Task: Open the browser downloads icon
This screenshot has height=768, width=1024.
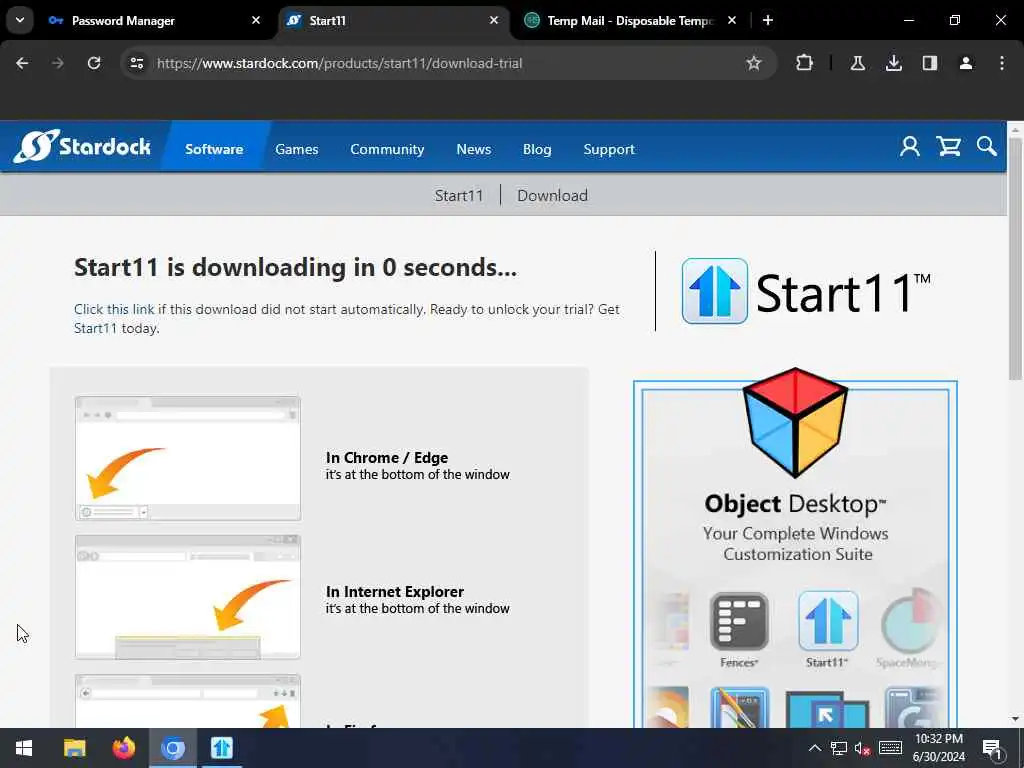Action: coord(893,63)
